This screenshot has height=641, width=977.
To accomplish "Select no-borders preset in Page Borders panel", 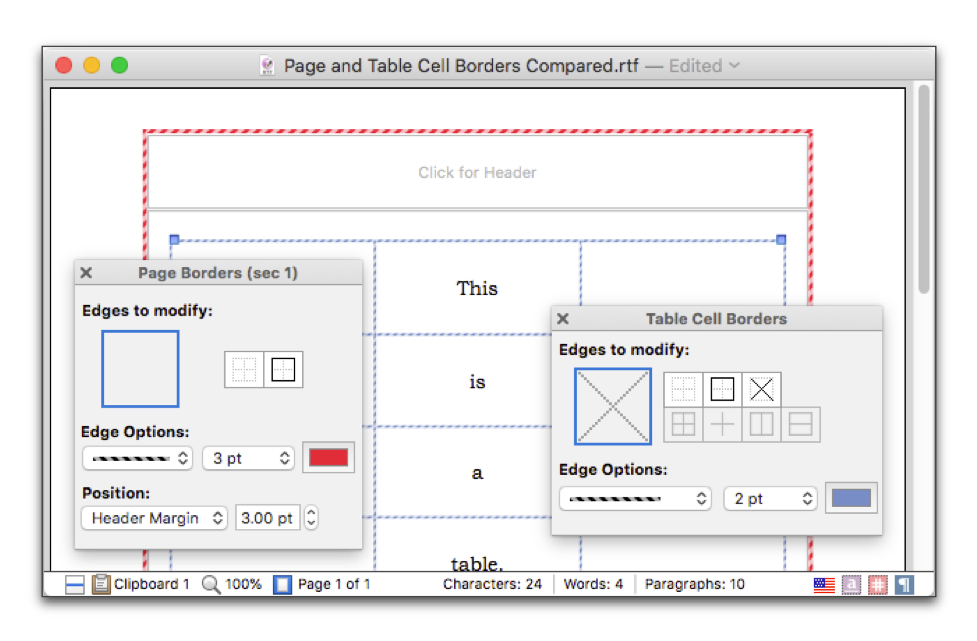I will coord(244,370).
